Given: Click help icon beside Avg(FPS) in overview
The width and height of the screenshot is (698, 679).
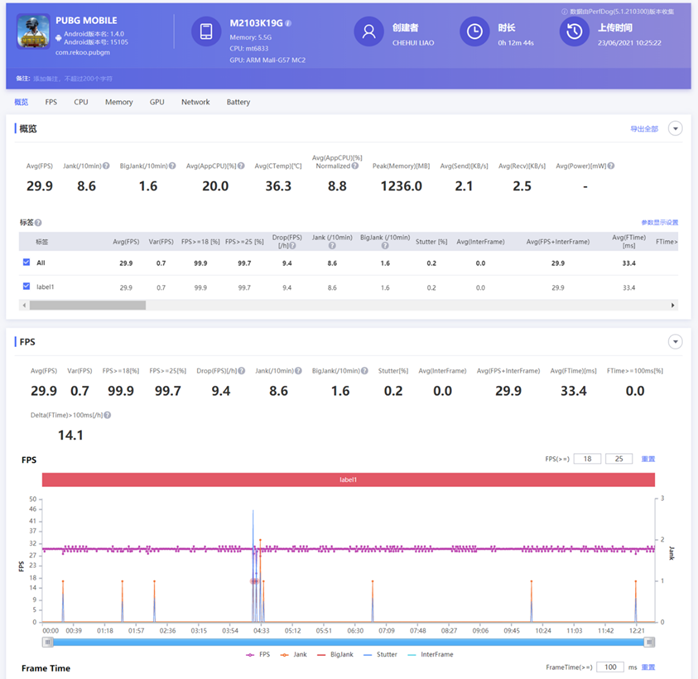Looking at the screenshot, I should click(x=58, y=166).
